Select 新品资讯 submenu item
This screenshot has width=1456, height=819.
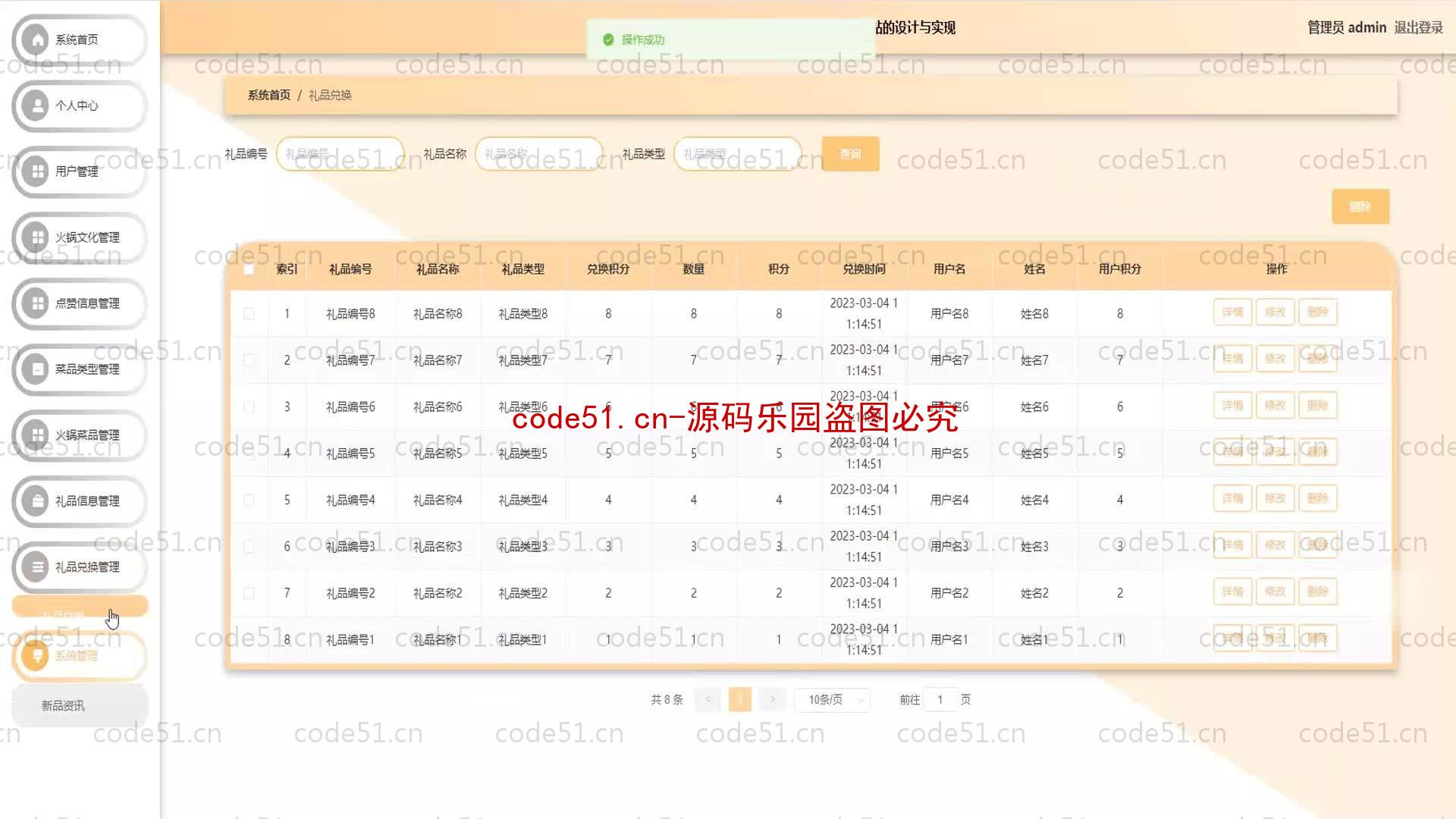[x=80, y=706]
